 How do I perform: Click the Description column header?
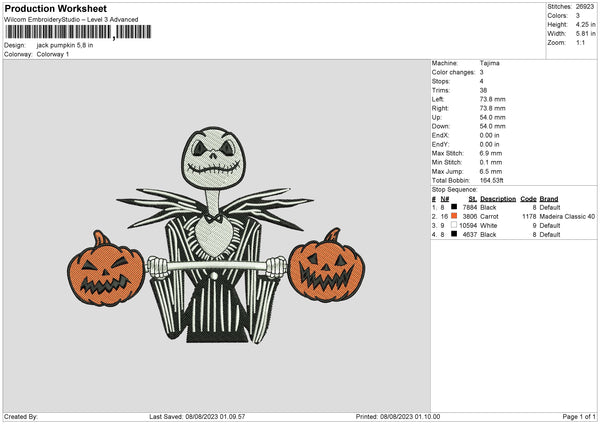click(498, 199)
